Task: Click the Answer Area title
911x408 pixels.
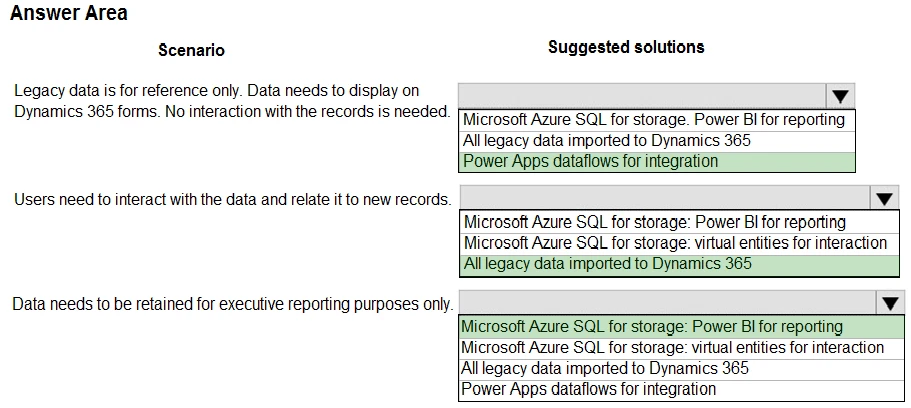Action: point(69,14)
